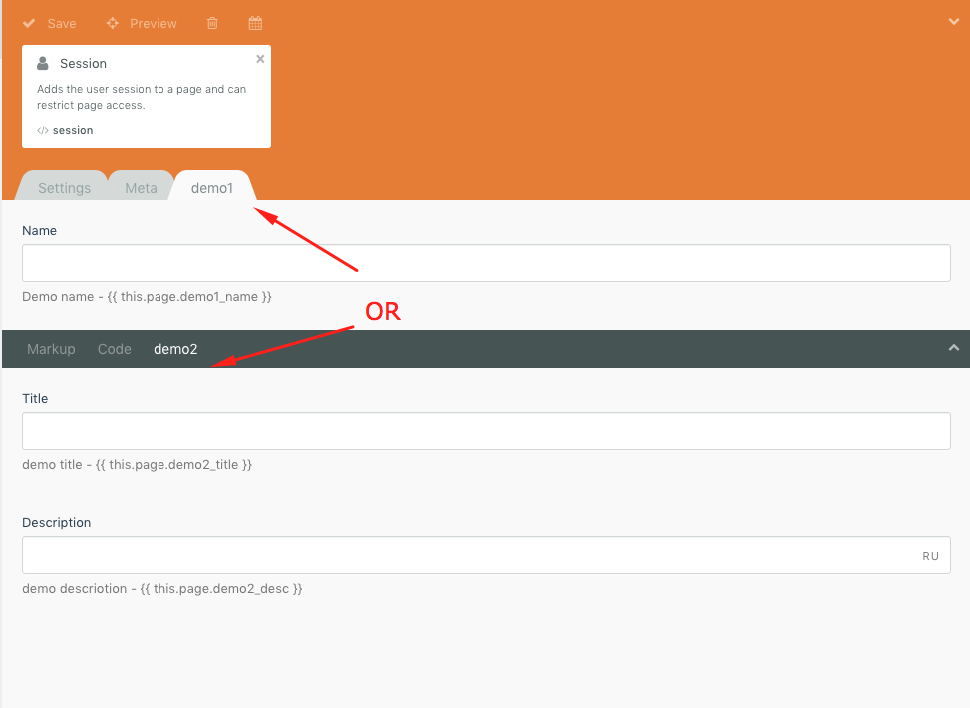Collapse the orange header with the chevron
The image size is (970, 708).
coord(954,22)
